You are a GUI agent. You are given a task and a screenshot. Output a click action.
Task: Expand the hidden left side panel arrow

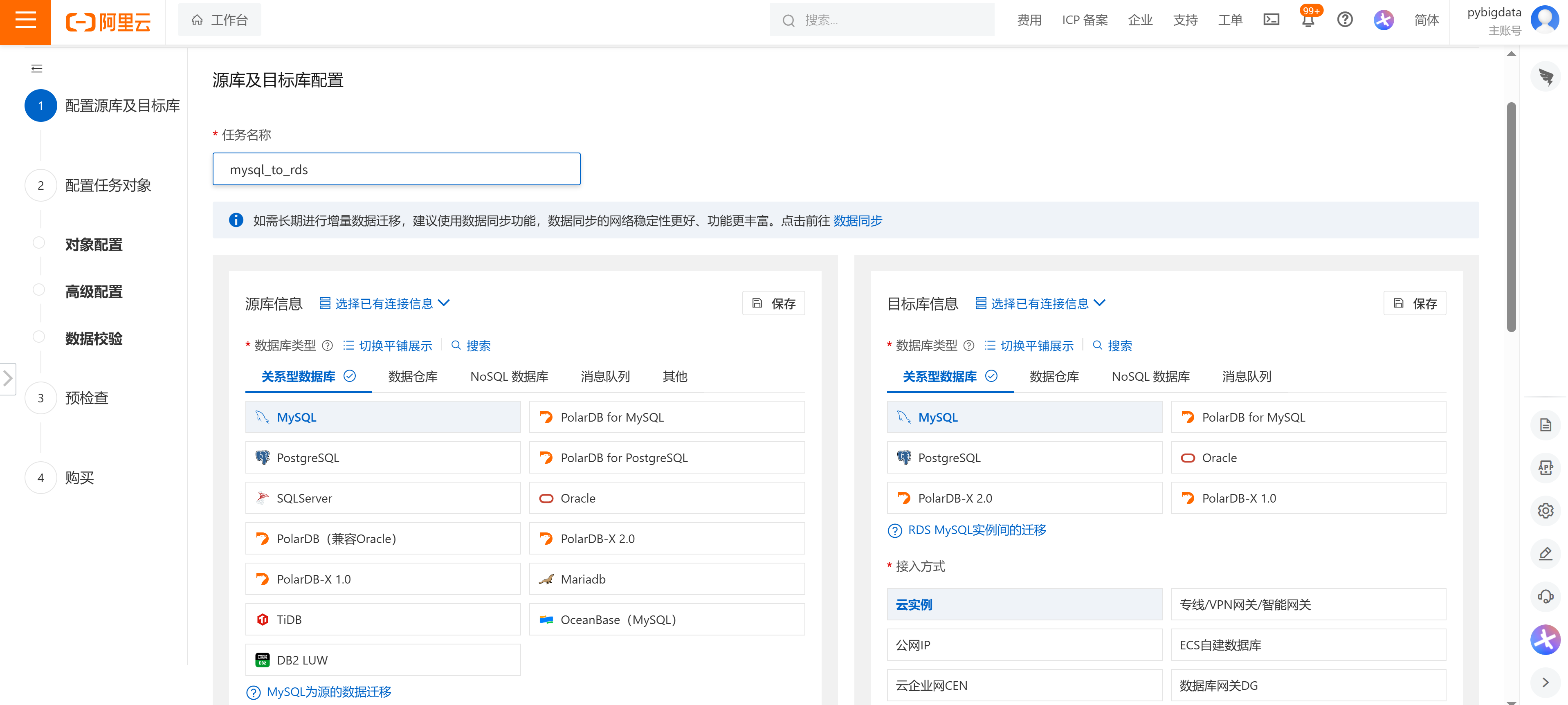tap(7, 379)
